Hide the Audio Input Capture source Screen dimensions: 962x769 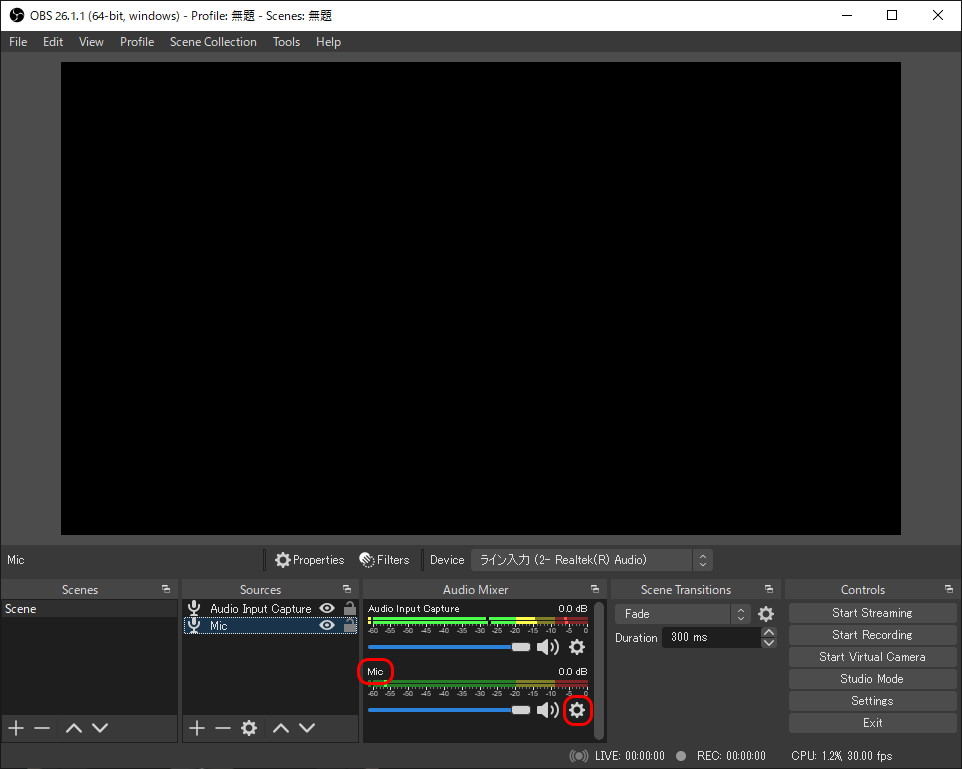pyautogui.click(x=327, y=608)
